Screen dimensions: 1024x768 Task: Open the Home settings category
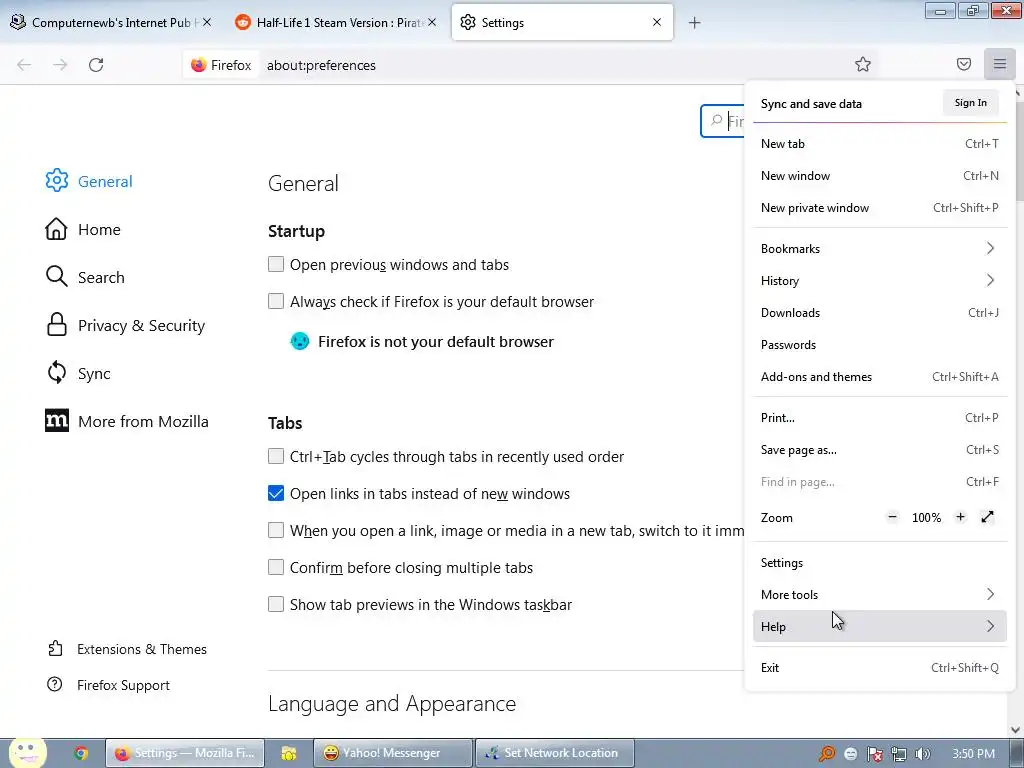pyautogui.click(x=83, y=229)
